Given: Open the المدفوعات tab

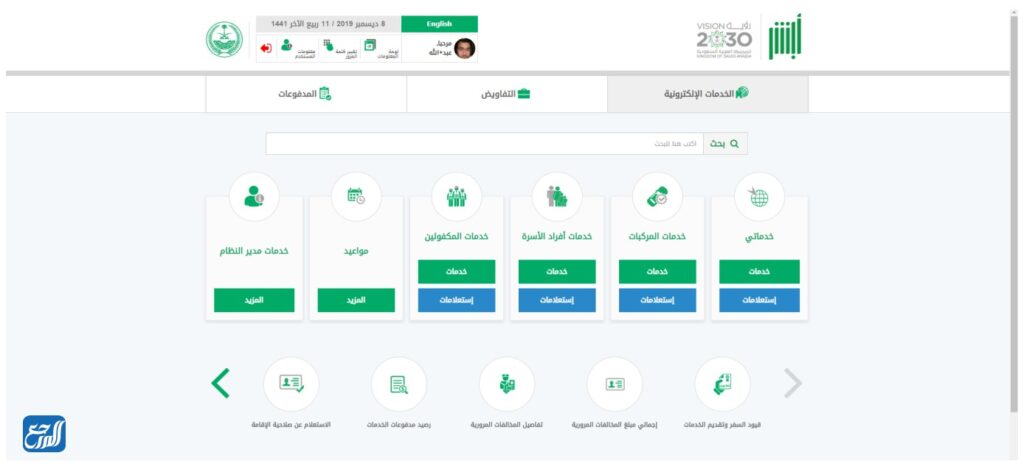Looking at the screenshot, I should (x=306, y=94).
